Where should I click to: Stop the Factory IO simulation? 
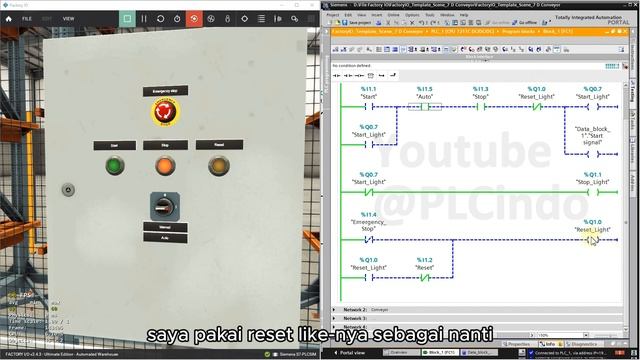127,19
